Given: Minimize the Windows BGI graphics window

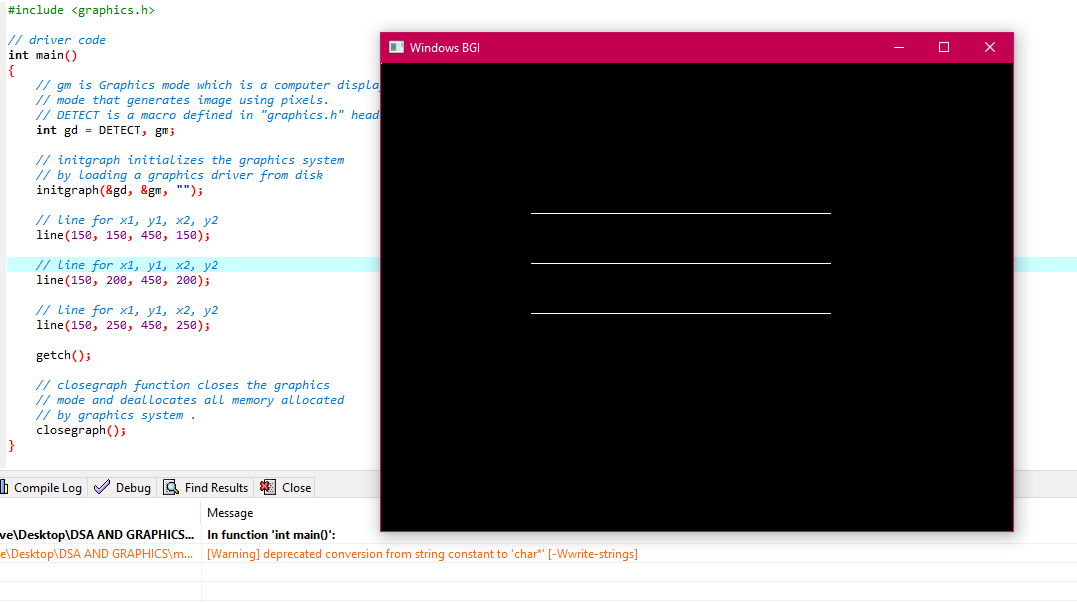Looking at the screenshot, I should point(898,46).
